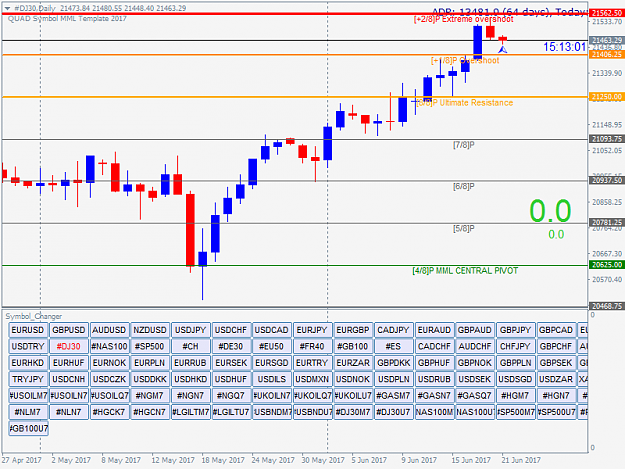Load the EURAUD pair
The image size is (625, 469).
[434, 330]
